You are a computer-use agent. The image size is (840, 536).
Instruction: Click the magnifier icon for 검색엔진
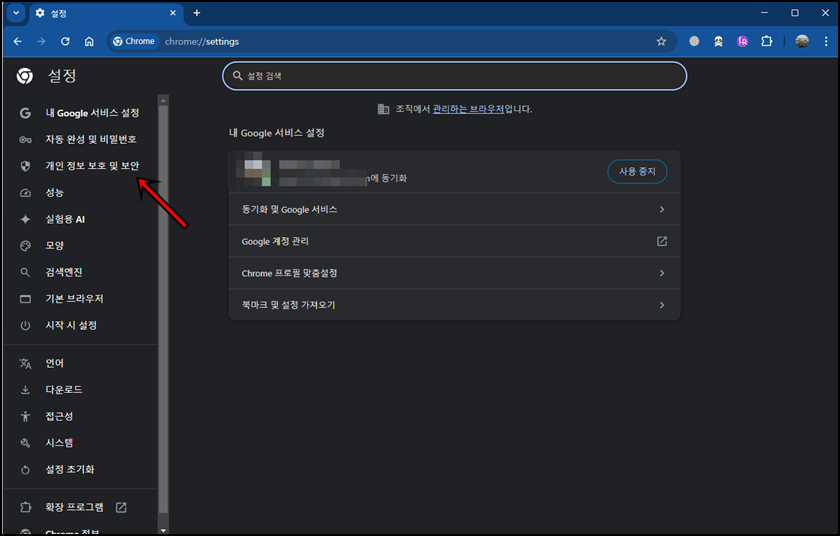[x=25, y=272]
